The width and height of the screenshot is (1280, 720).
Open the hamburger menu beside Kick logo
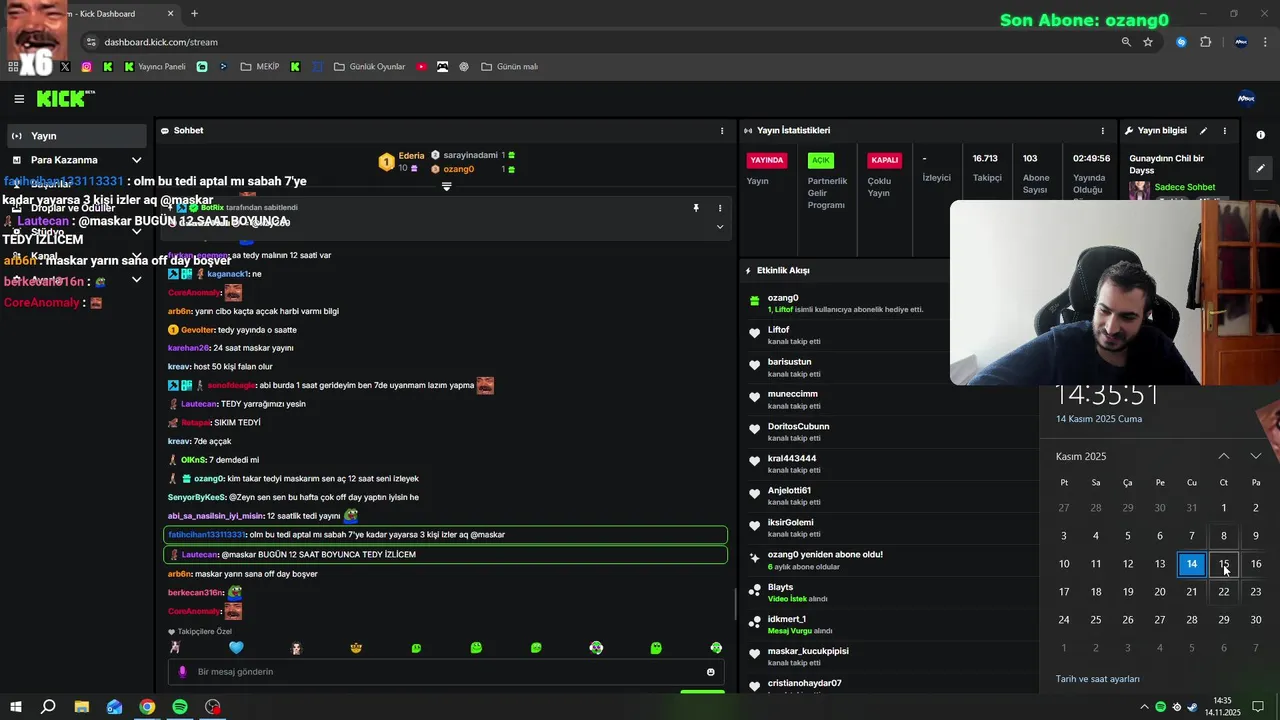(x=19, y=99)
